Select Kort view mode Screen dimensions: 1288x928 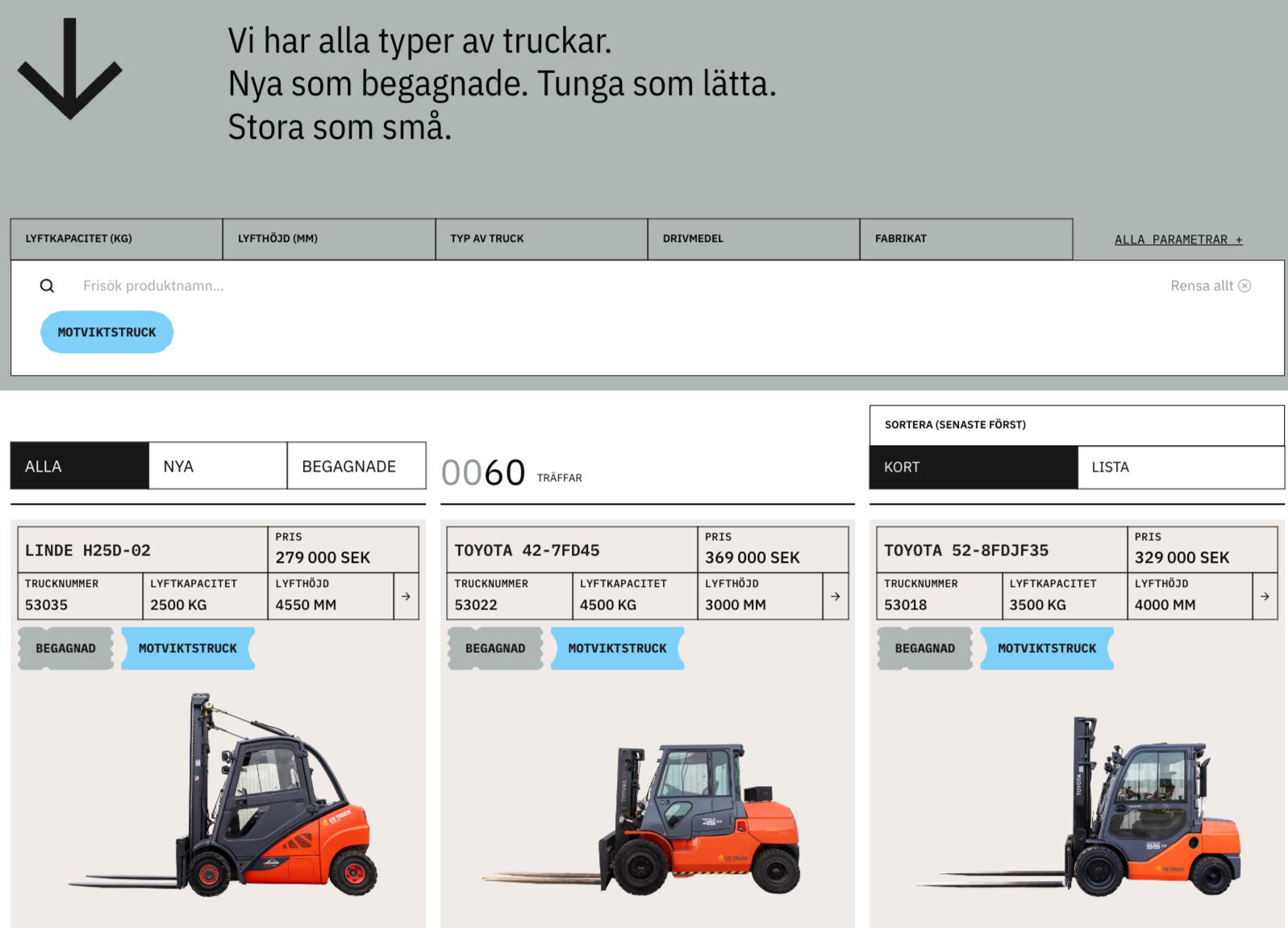(973, 467)
